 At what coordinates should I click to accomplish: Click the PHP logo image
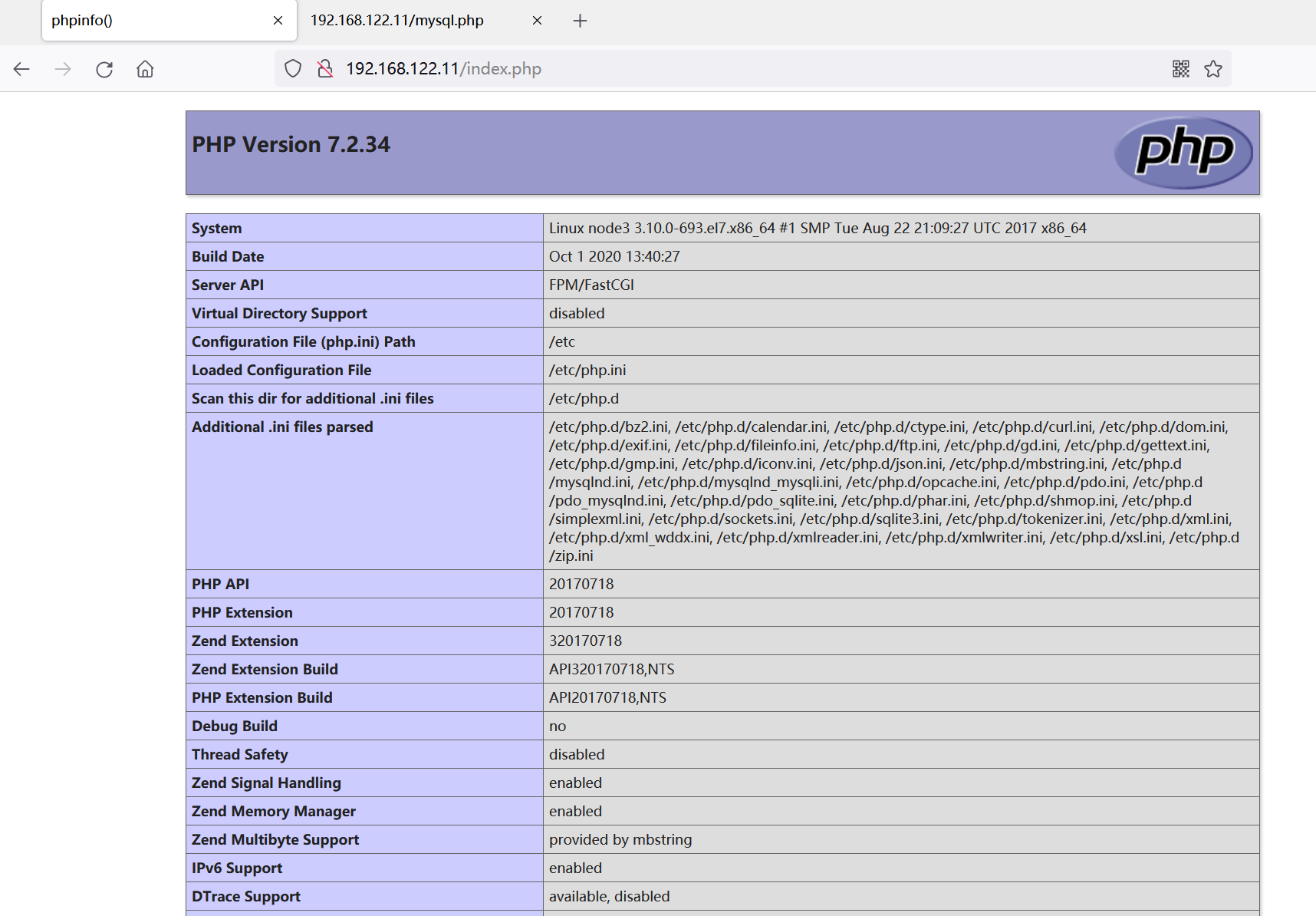point(1183,152)
